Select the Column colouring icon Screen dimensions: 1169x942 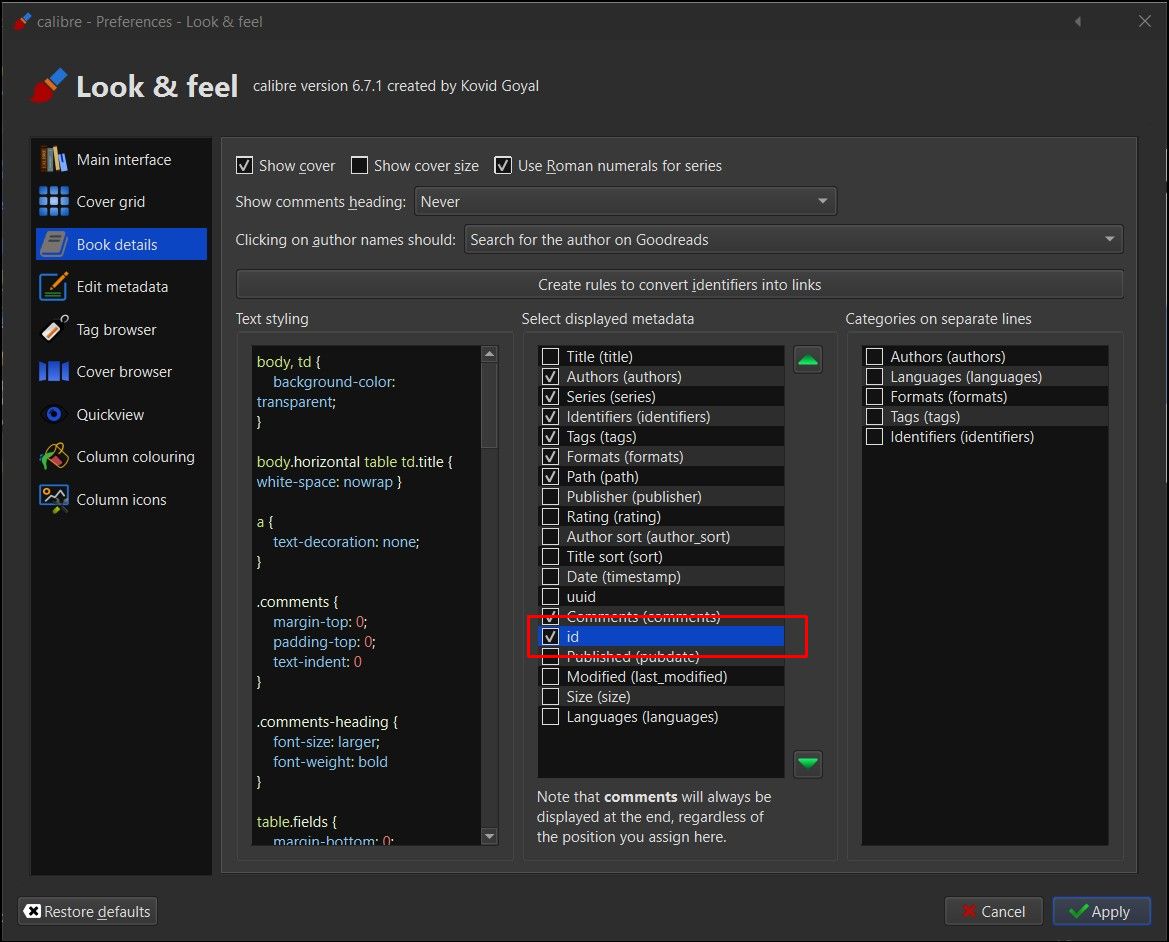[x=53, y=457]
